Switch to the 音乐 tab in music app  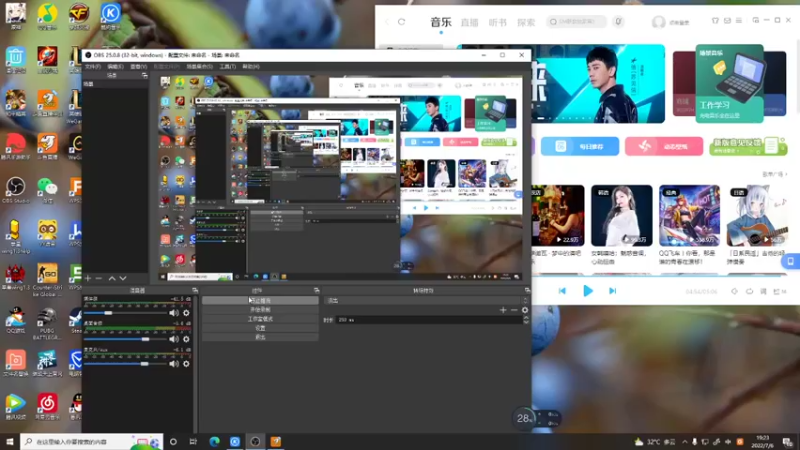[441, 22]
